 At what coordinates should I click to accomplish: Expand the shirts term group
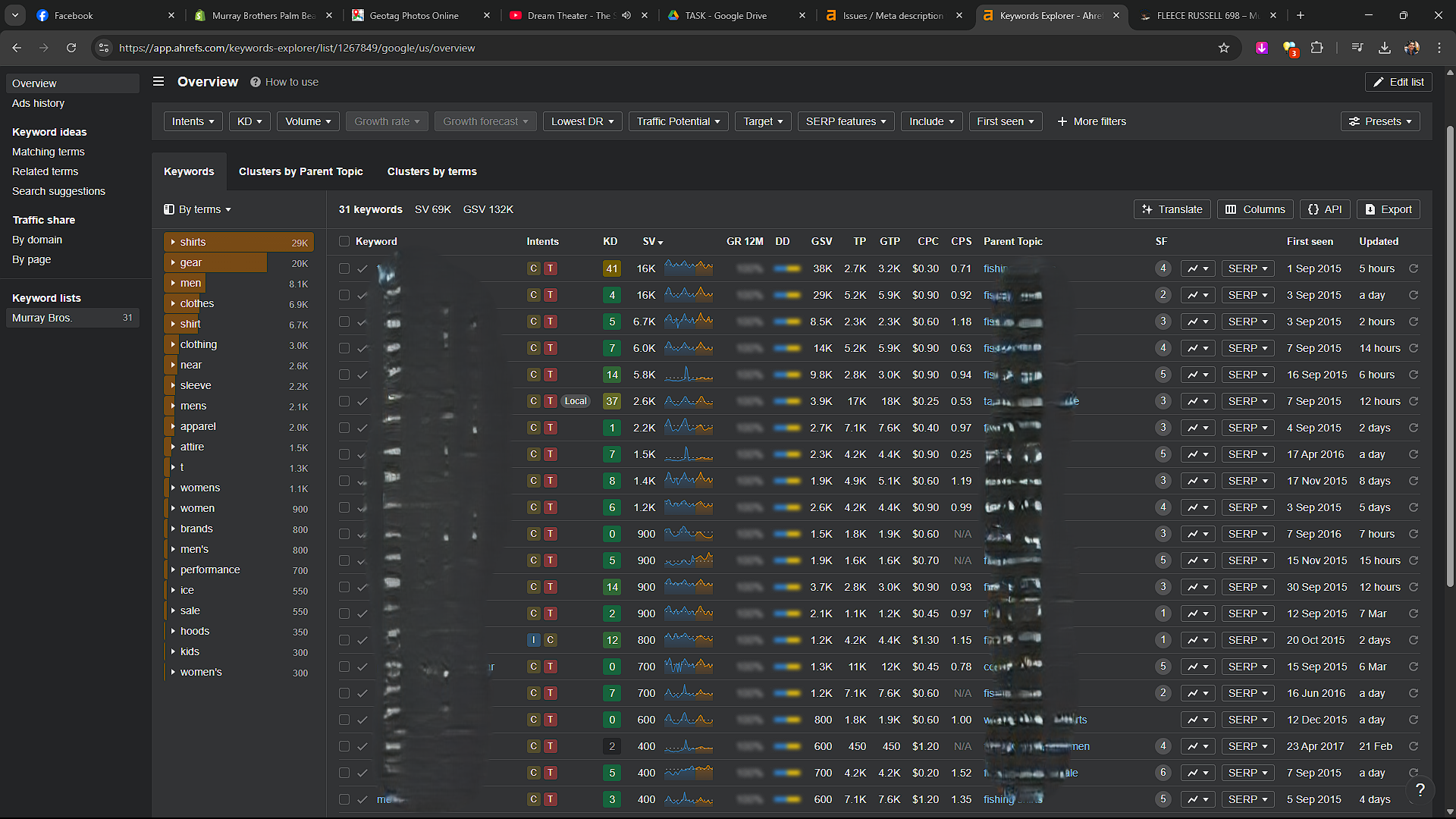coord(173,242)
